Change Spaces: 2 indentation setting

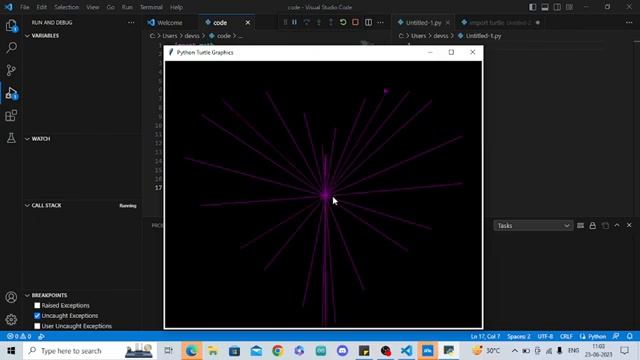[x=518, y=336]
